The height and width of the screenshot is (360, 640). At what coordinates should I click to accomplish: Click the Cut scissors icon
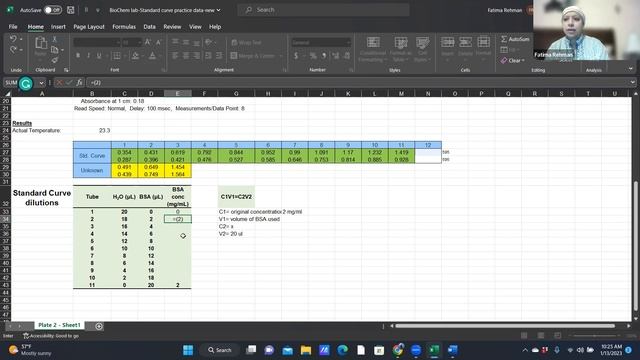[x=55, y=39]
